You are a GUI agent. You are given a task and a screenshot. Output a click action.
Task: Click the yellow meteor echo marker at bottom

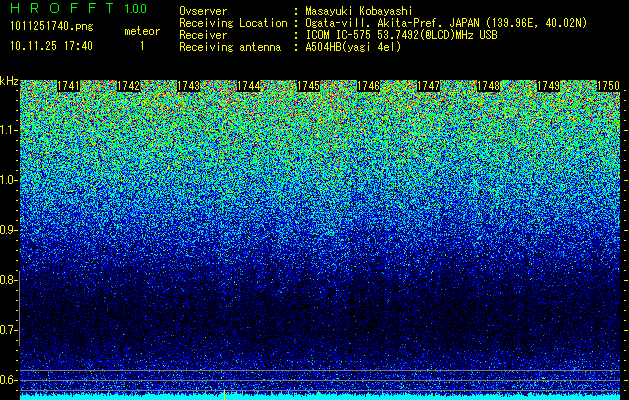pyautogui.click(x=224, y=395)
